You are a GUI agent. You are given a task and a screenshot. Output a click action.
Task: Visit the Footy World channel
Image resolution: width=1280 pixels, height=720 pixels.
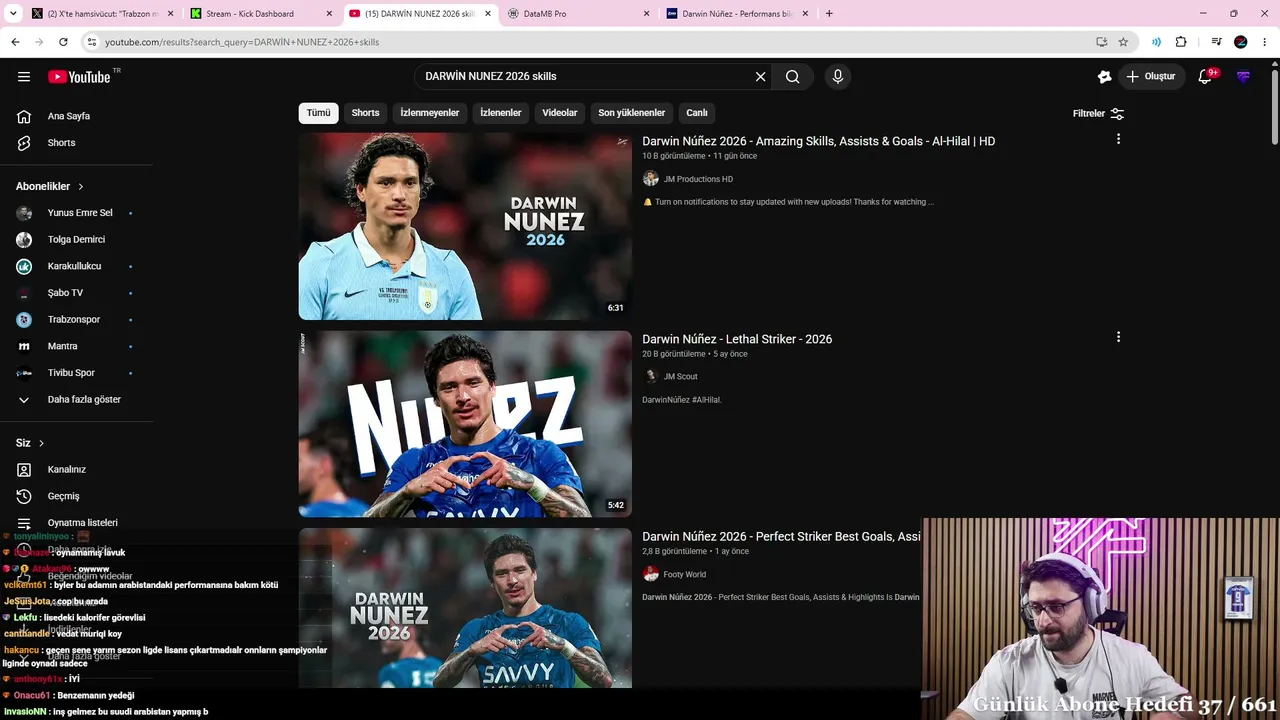click(x=684, y=575)
